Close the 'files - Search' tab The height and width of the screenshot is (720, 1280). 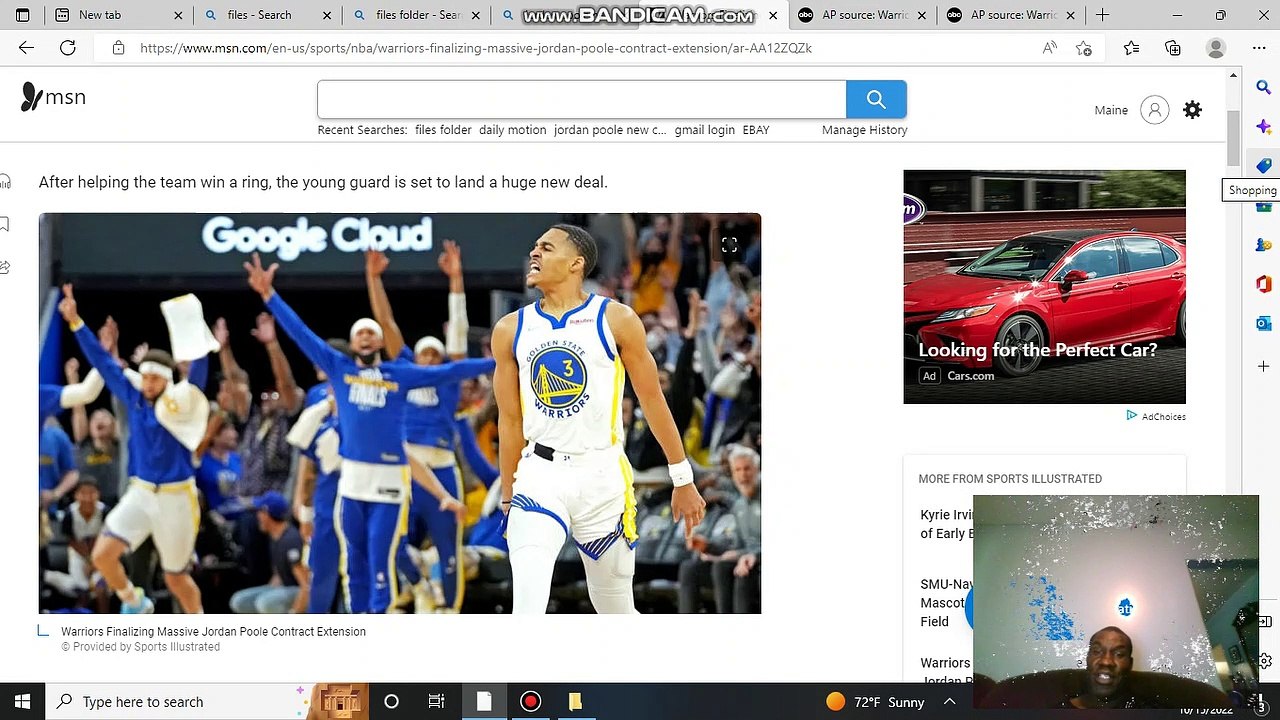click(327, 15)
